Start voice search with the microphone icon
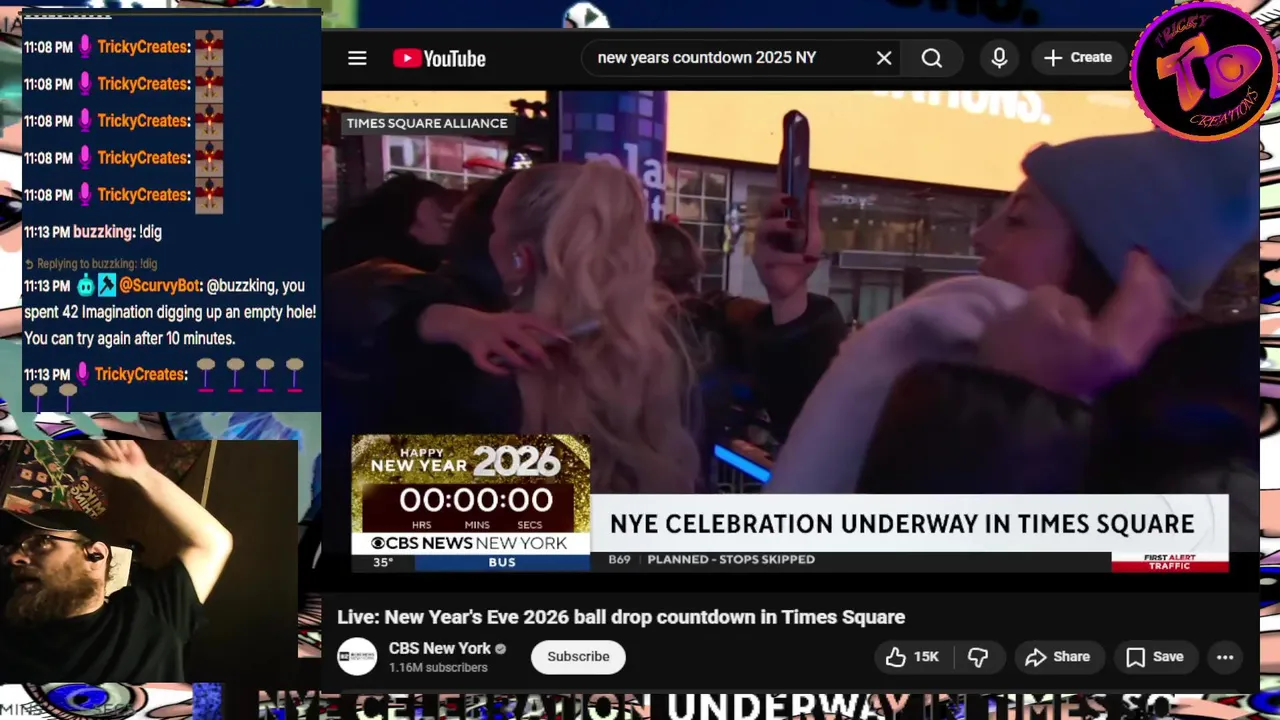Screen dimensions: 1280x720 pyautogui.click(x=999, y=58)
